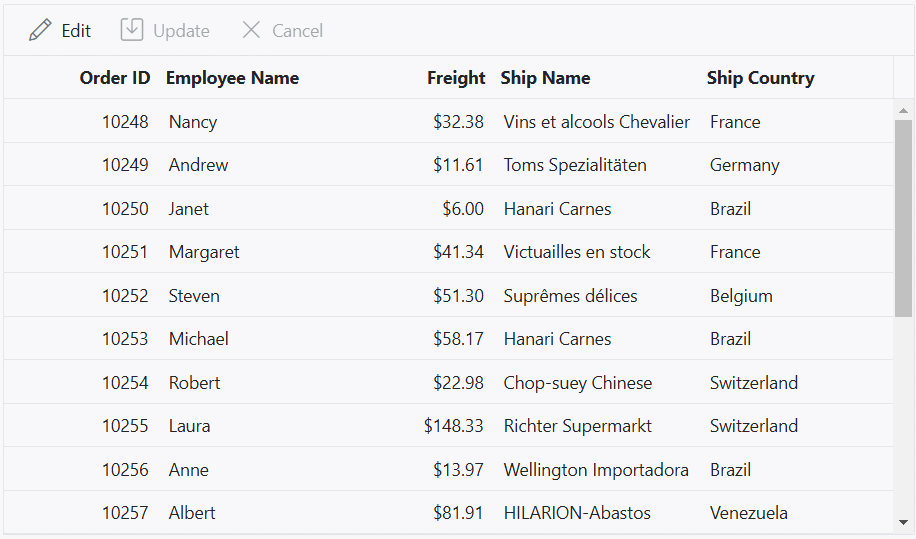This screenshot has width=916, height=539.
Task: Click the Ship Country column header
Action: click(x=760, y=78)
